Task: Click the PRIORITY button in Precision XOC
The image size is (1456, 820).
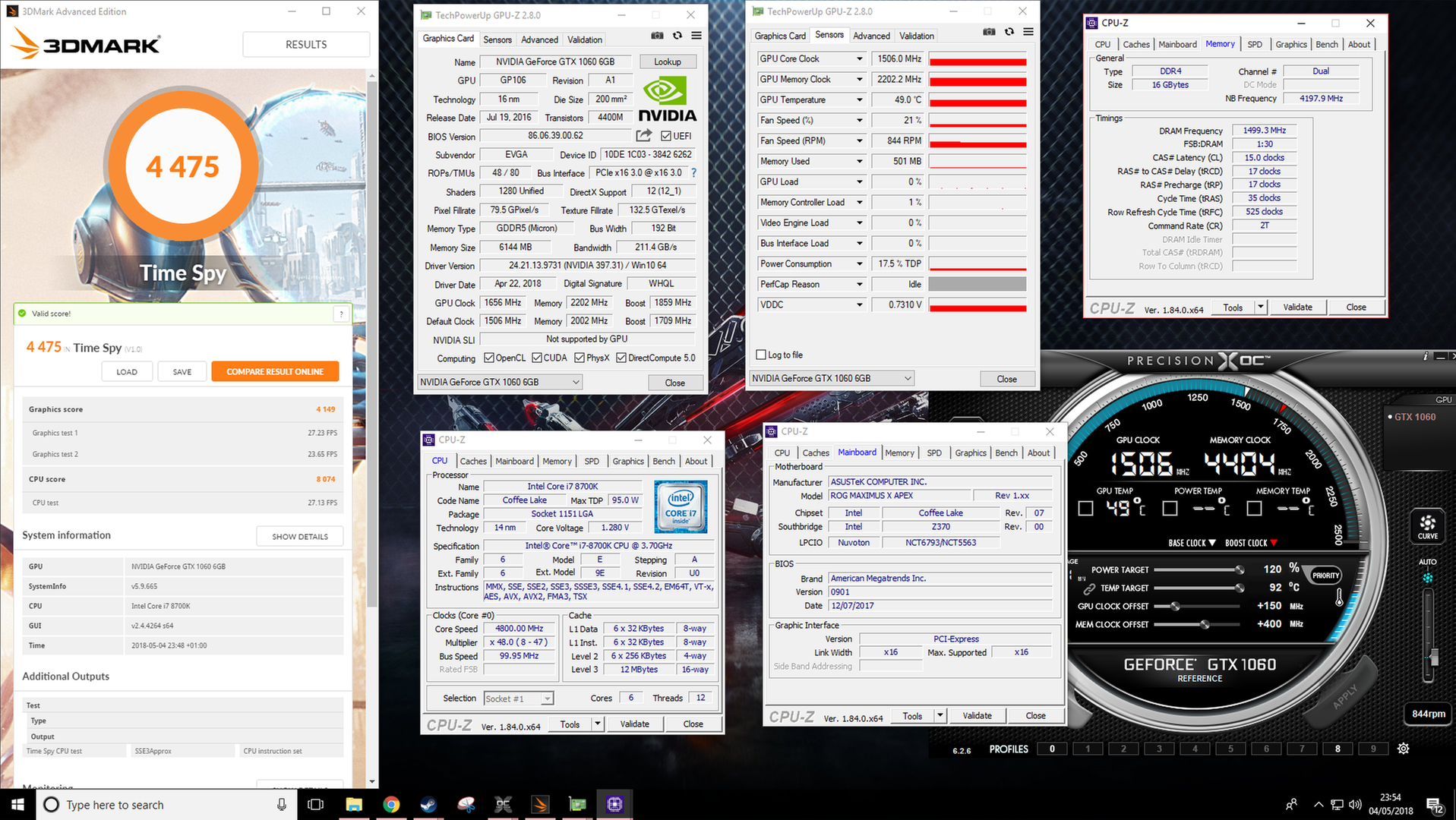Action: (1325, 575)
